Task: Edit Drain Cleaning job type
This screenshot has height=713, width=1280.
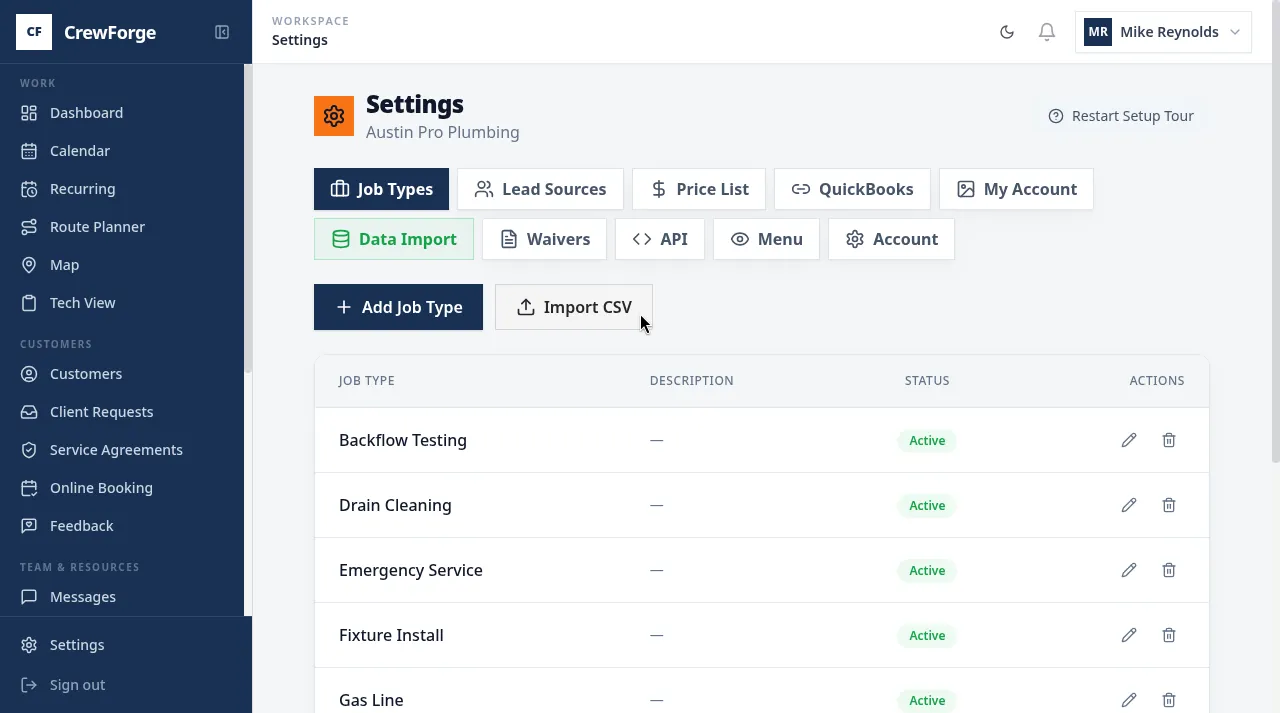Action: [x=1129, y=505]
